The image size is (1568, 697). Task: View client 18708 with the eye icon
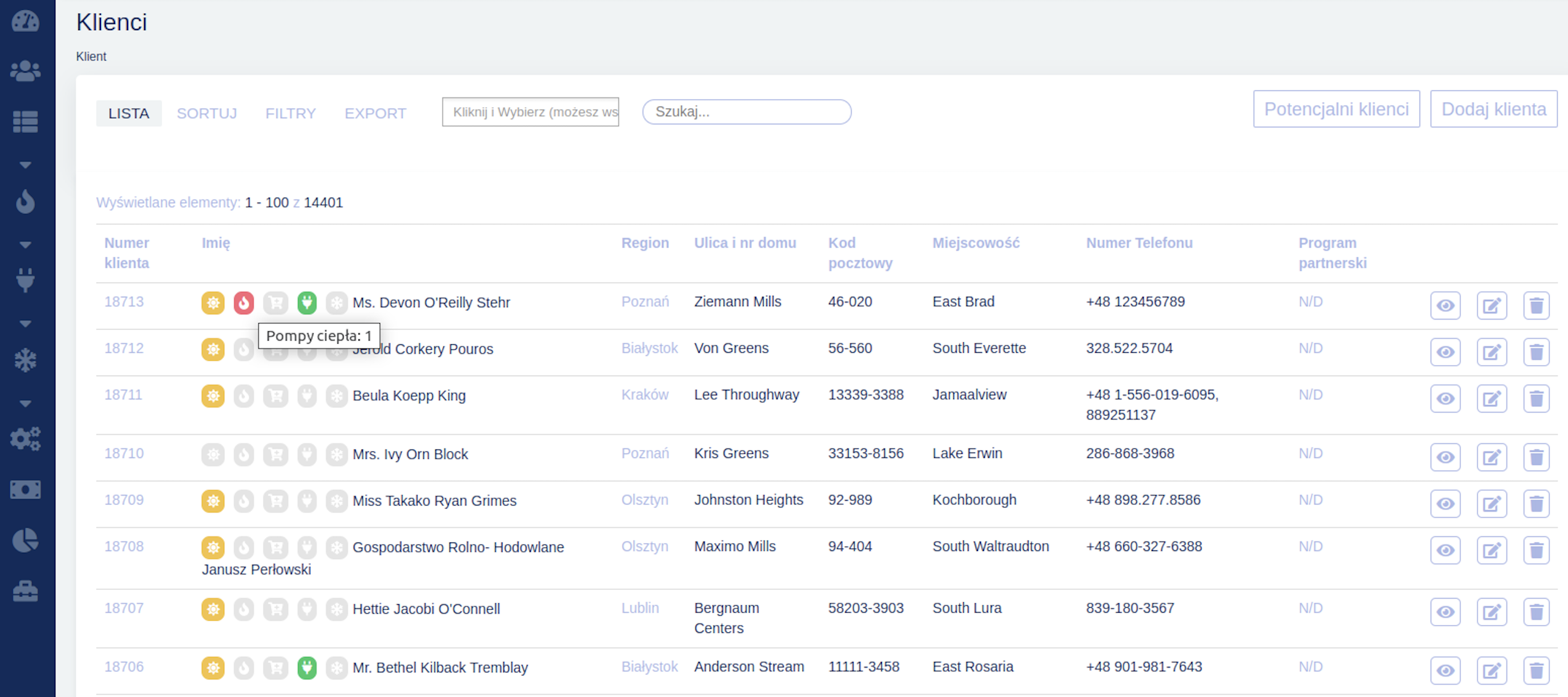(1445, 550)
